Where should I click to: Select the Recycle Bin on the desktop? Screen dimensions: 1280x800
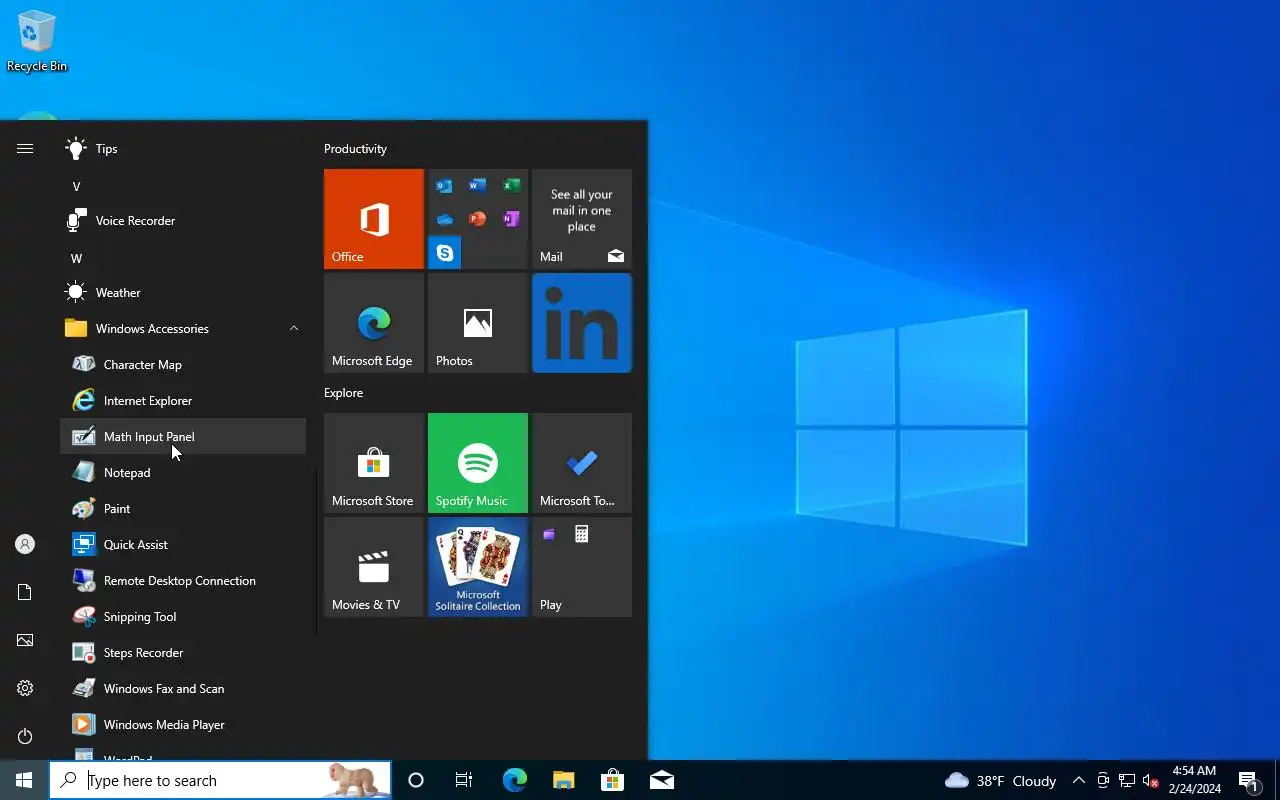click(37, 41)
